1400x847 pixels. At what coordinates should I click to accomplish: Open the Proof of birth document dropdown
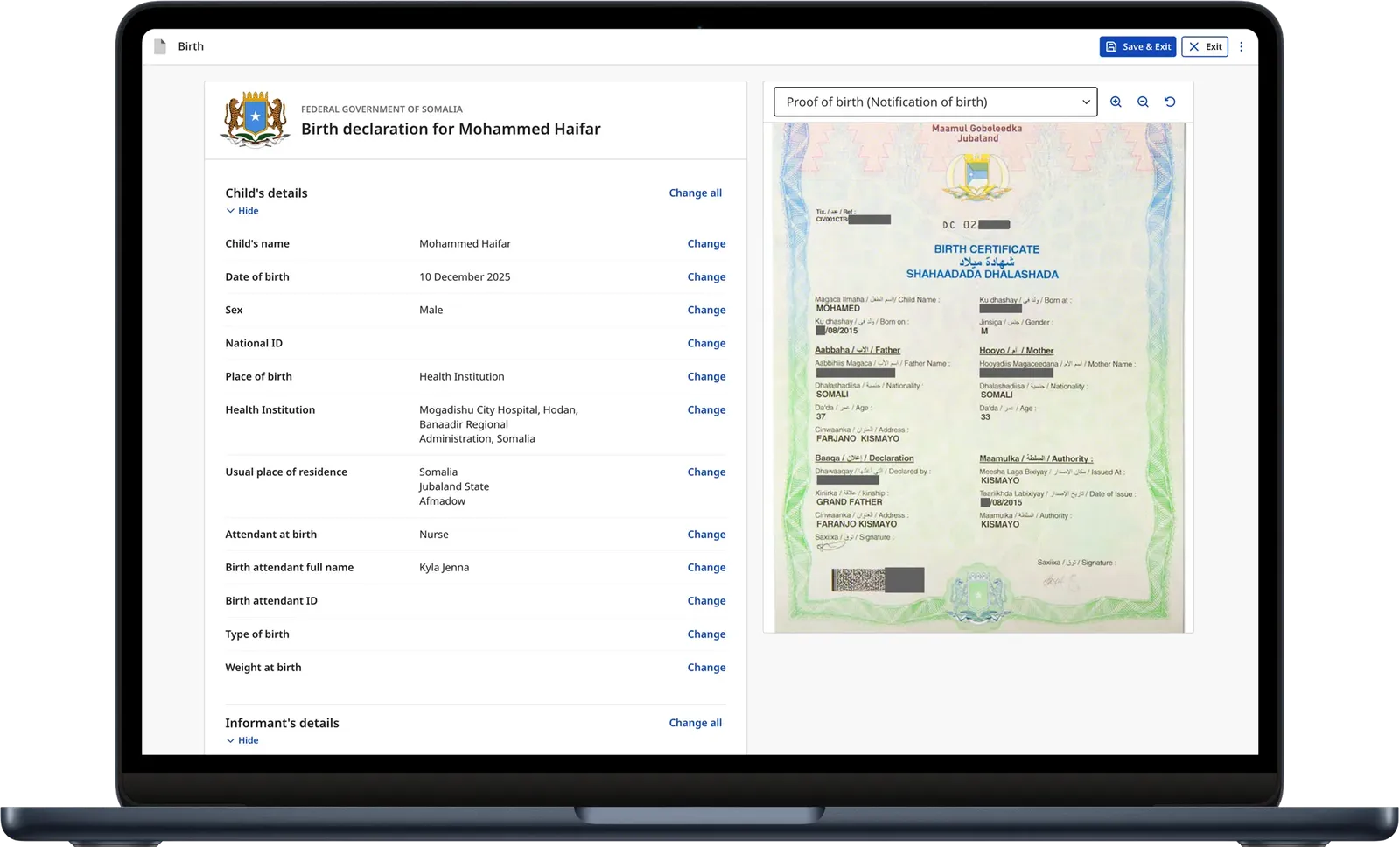click(x=935, y=101)
